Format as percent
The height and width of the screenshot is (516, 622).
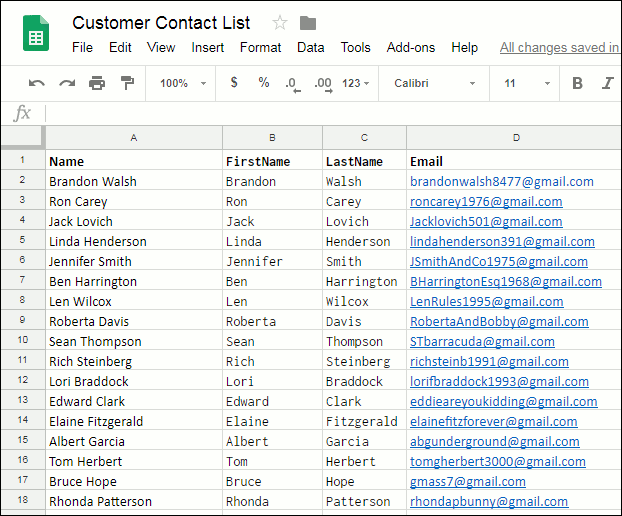pyautogui.click(x=263, y=83)
